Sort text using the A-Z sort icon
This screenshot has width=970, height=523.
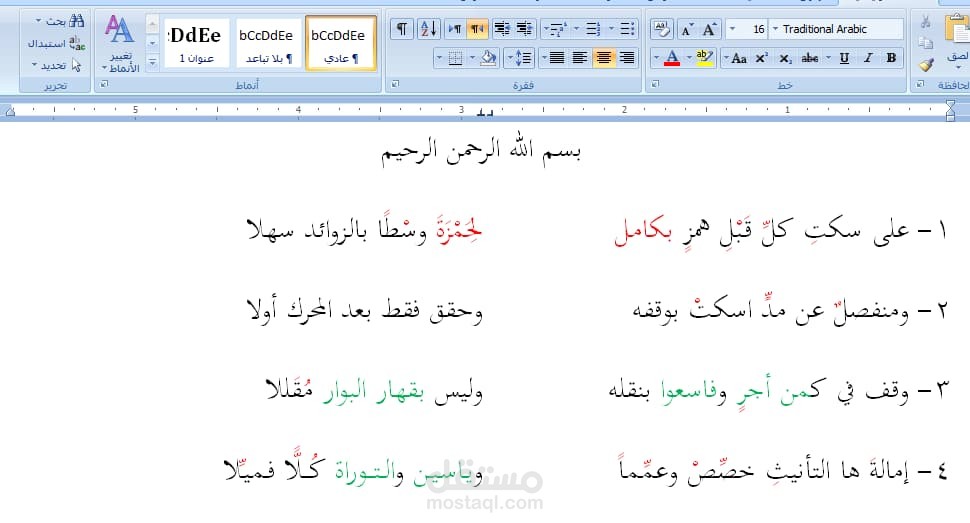coord(428,28)
